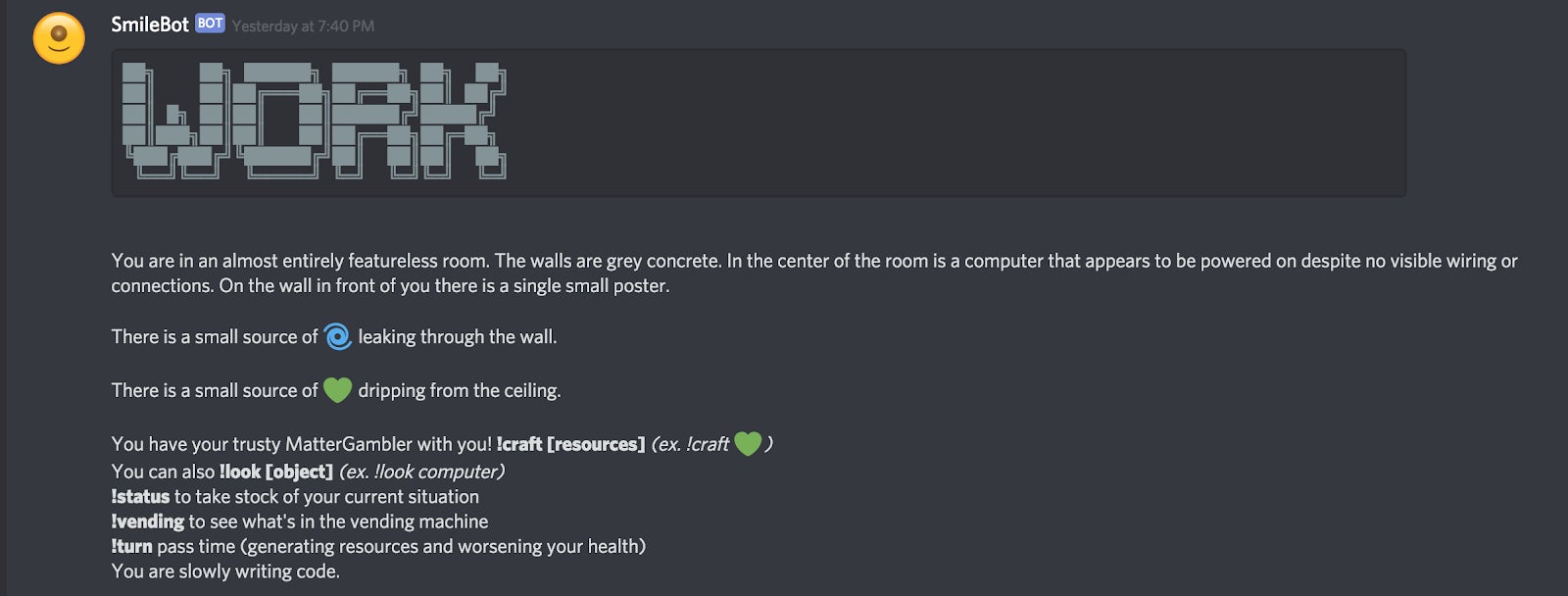Screen dimensions: 1568x596
Task: Click the bold '!status' command
Action: click(x=140, y=497)
